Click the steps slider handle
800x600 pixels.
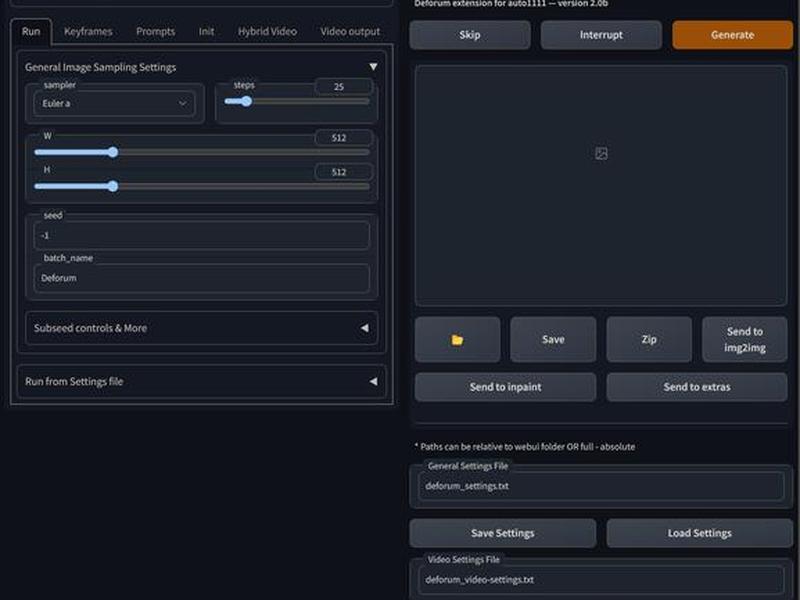click(x=246, y=101)
